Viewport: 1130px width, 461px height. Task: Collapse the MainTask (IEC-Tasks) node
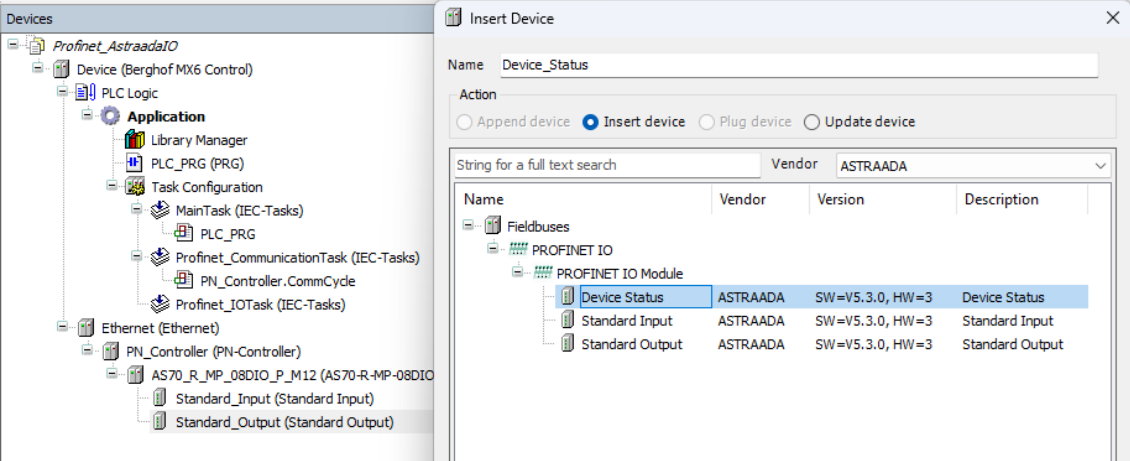pyautogui.click(x=137, y=210)
